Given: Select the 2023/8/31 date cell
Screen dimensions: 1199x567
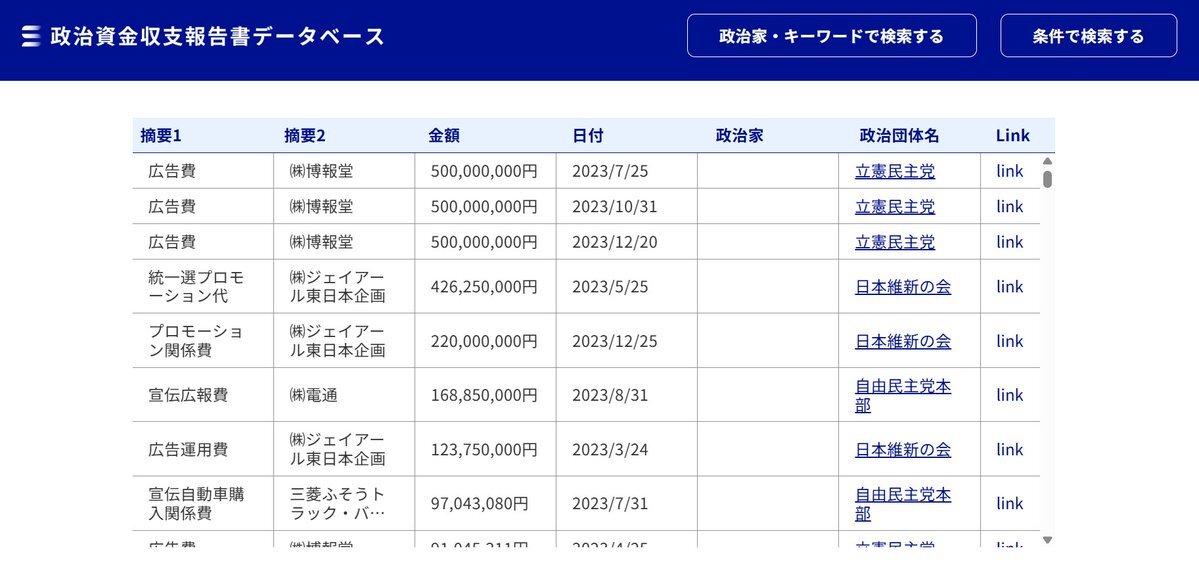Looking at the screenshot, I should click(x=626, y=396).
